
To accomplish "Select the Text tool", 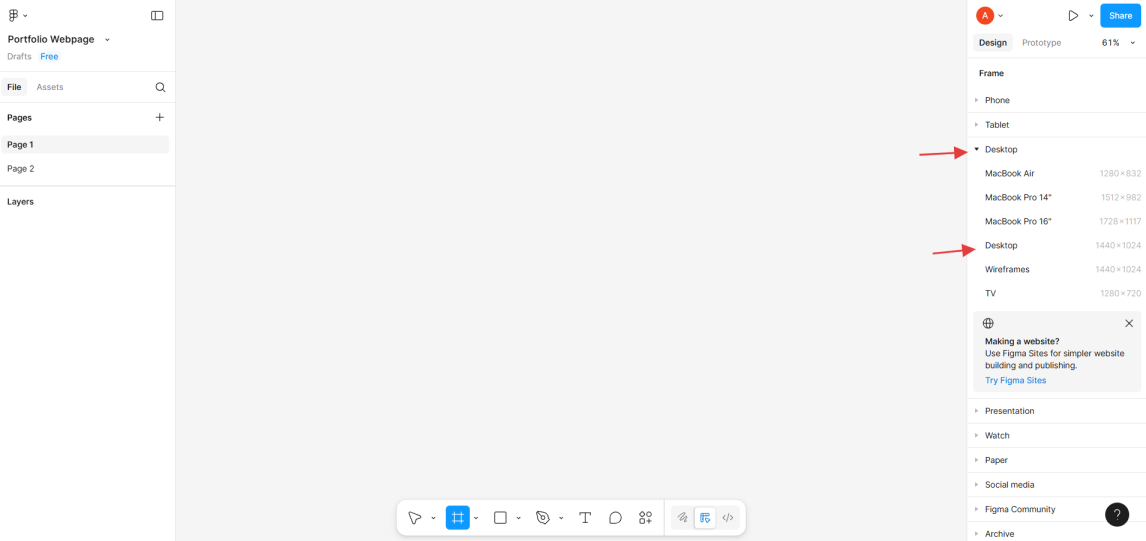I will point(585,518).
